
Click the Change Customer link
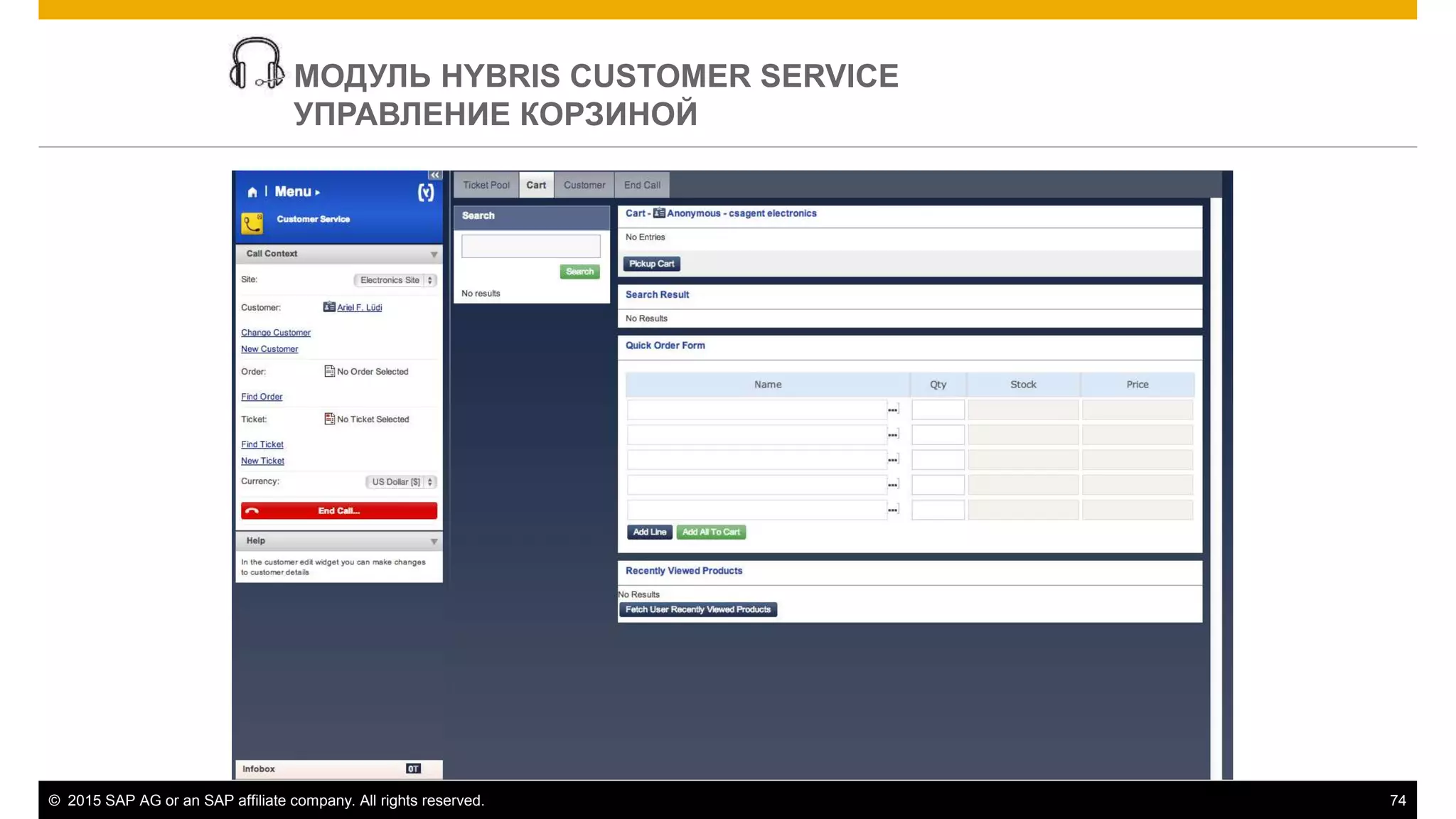pos(276,332)
